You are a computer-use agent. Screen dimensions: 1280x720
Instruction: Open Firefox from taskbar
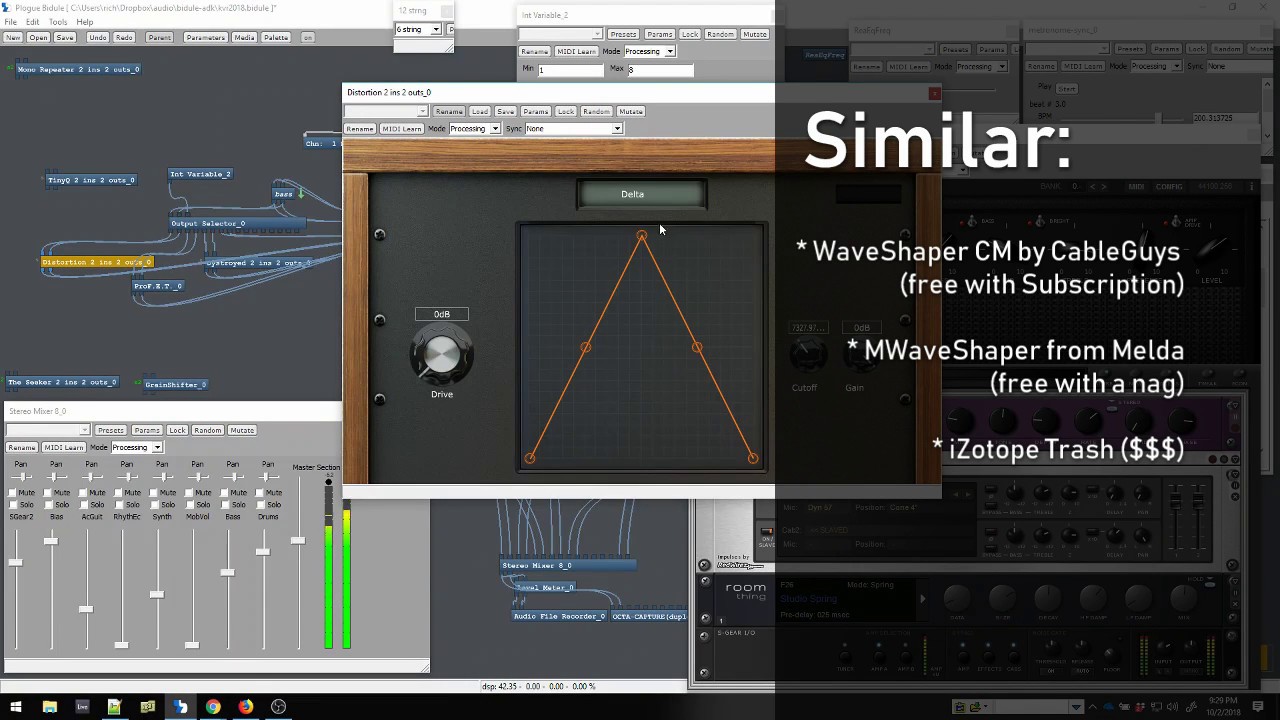click(x=246, y=707)
